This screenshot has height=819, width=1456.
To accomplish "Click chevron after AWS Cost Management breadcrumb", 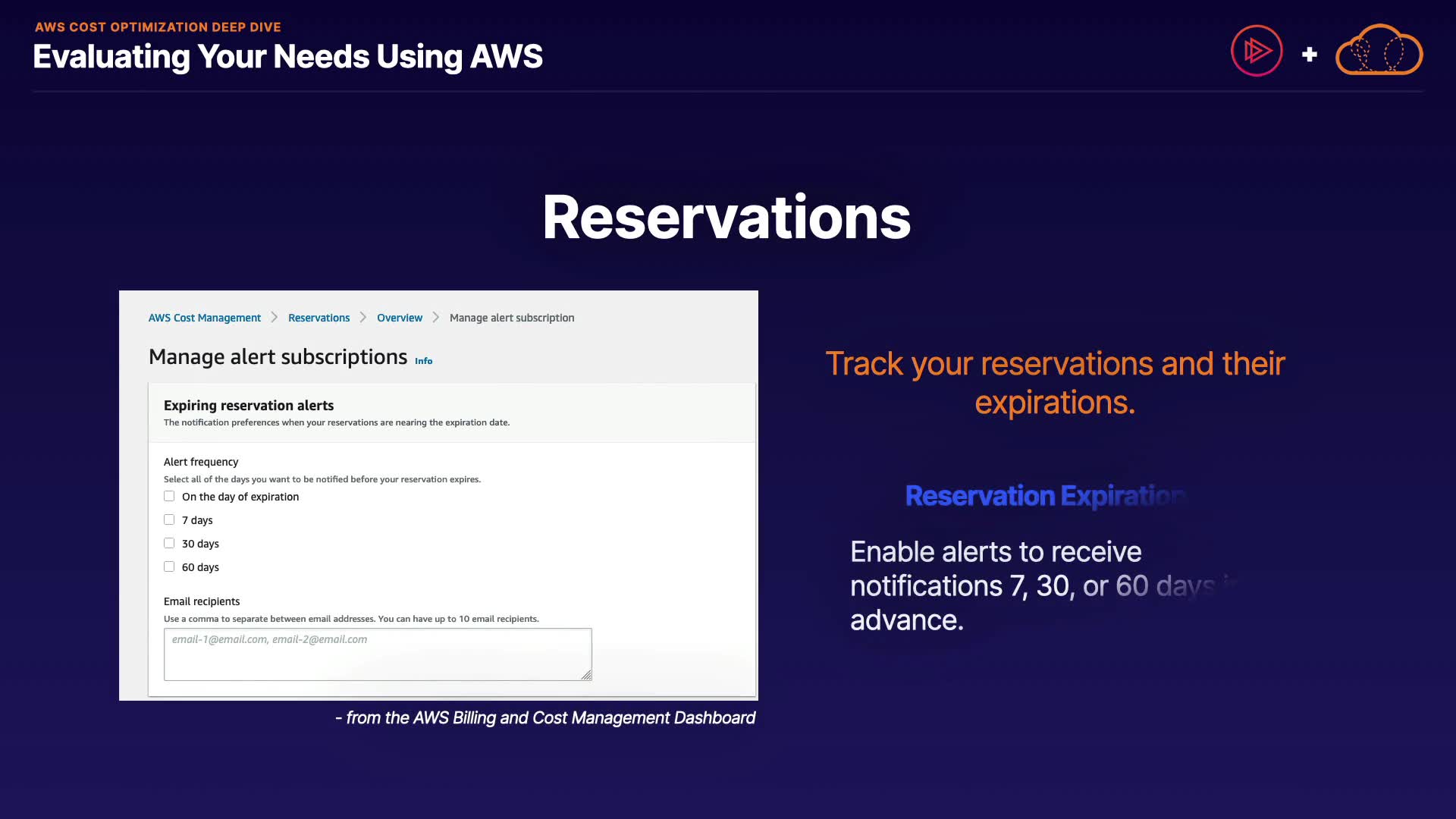I will coord(275,318).
